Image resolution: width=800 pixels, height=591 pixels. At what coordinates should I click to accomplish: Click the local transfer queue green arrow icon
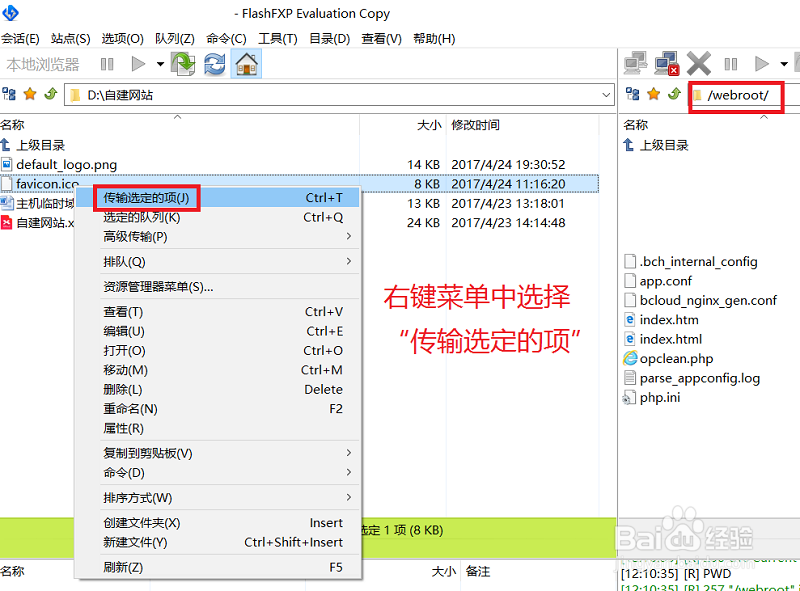[183, 64]
